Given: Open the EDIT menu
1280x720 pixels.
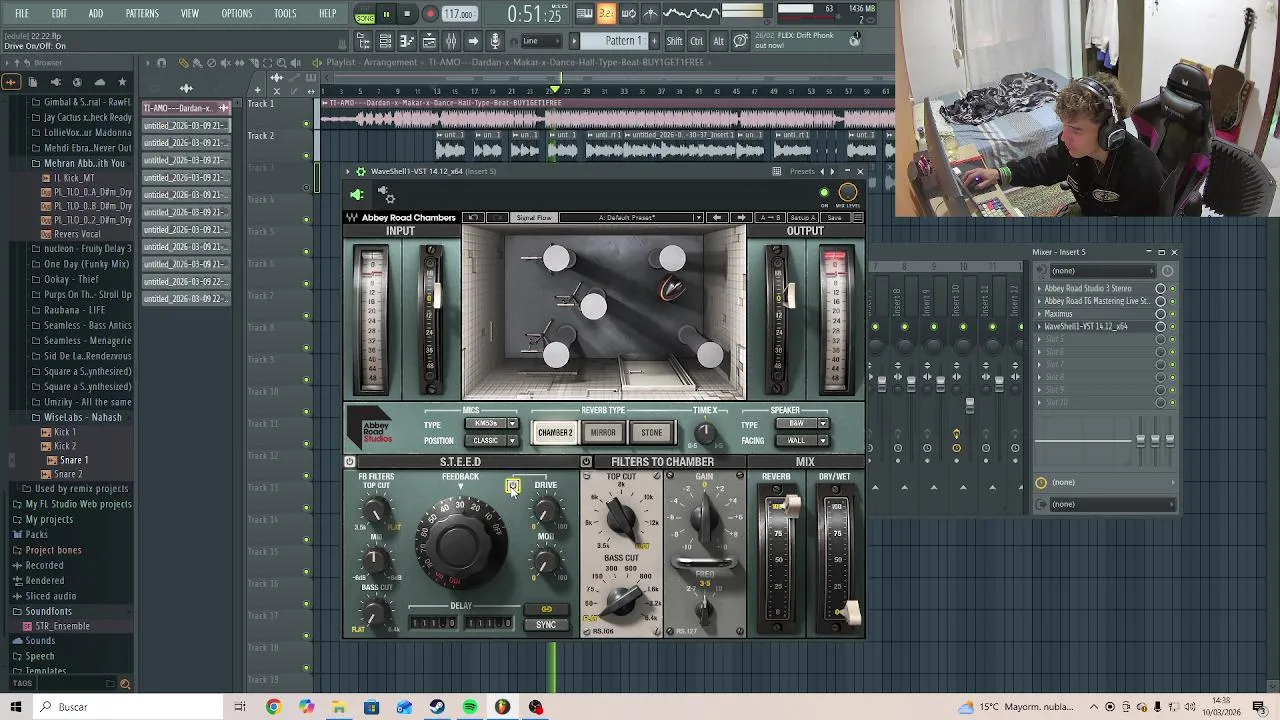Looking at the screenshot, I should pos(59,14).
